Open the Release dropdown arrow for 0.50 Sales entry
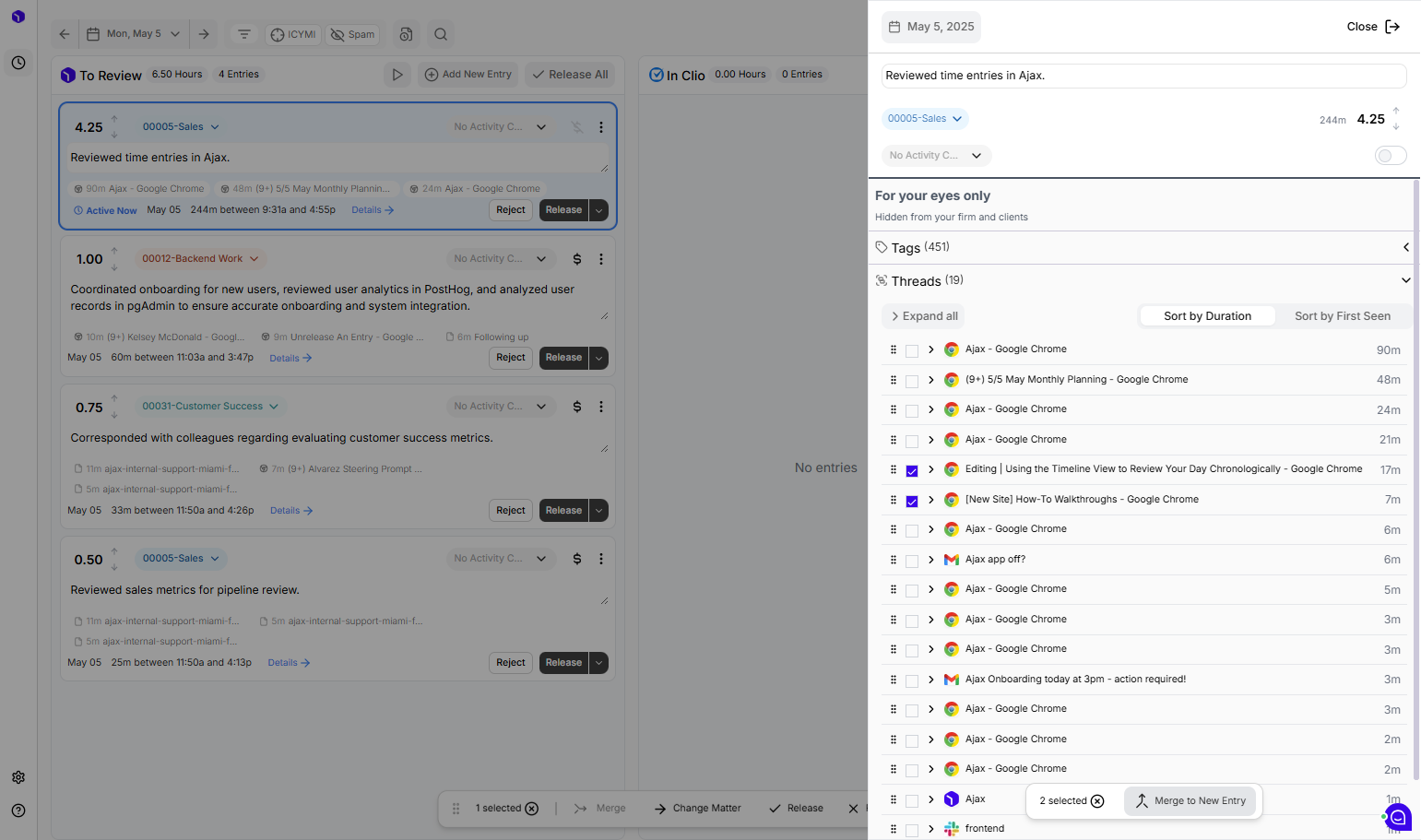 [598, 663]
